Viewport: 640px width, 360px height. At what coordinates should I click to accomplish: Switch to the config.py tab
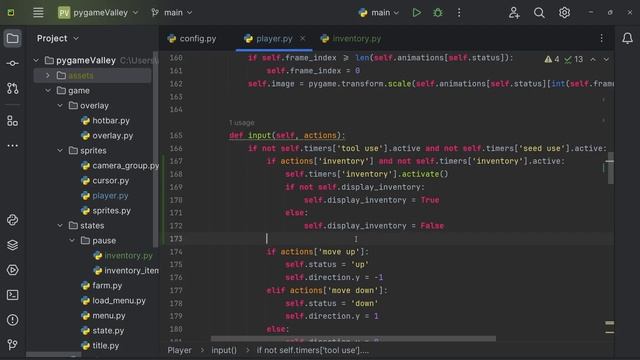click(x=192, y=38)
